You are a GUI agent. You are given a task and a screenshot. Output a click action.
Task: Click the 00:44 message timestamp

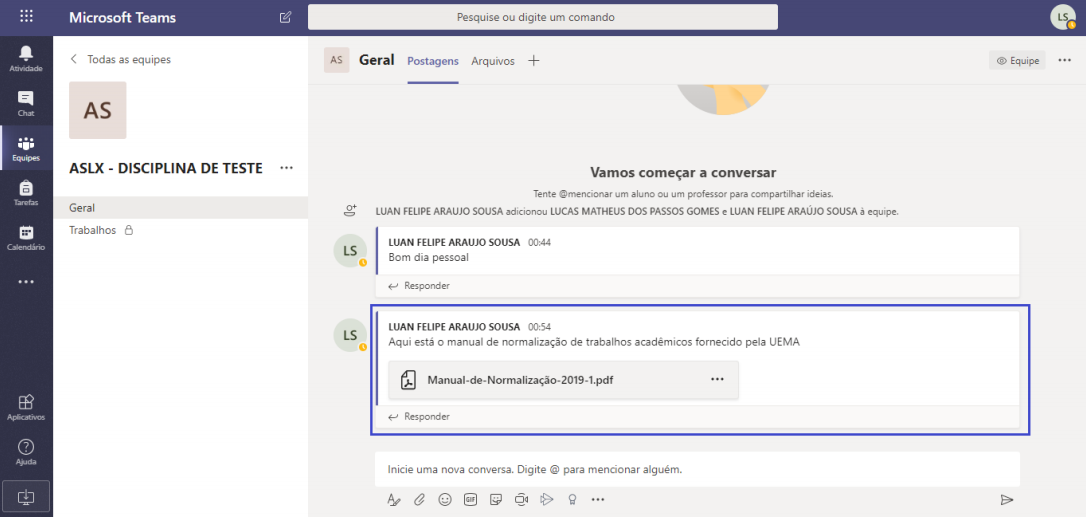[540, 243]
